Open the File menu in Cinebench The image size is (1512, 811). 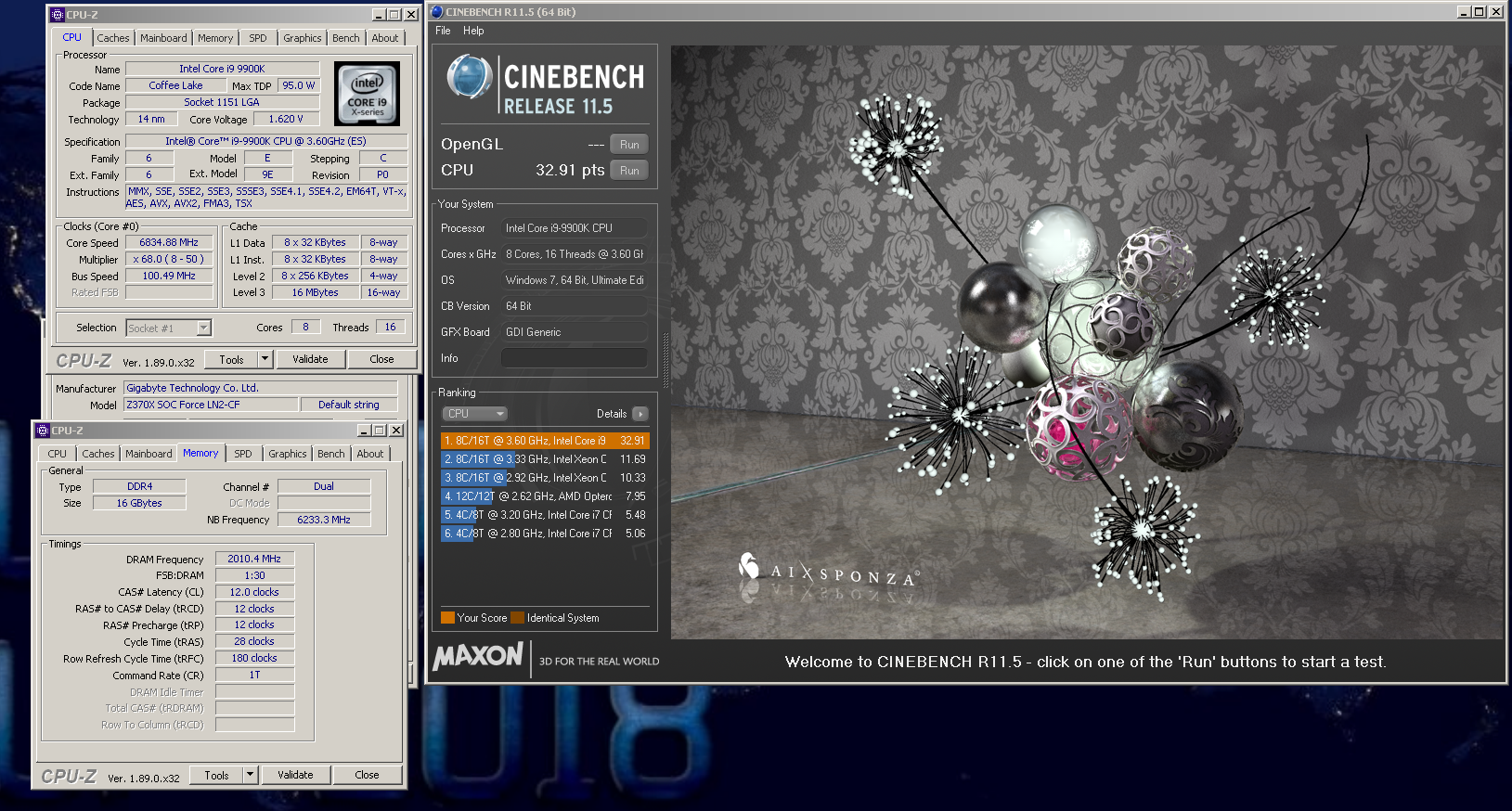tap(443, 31)
